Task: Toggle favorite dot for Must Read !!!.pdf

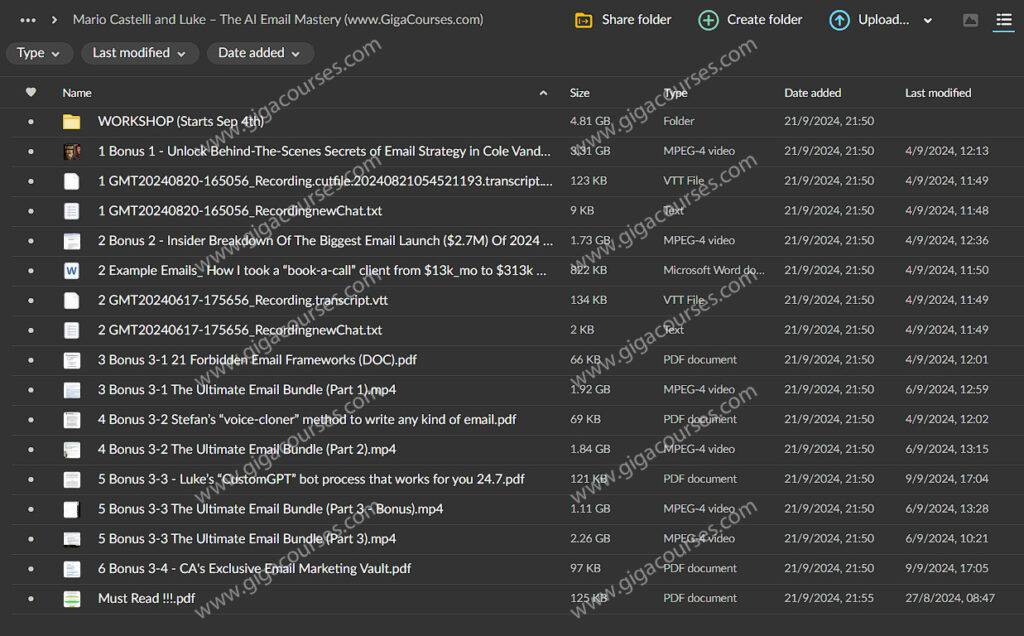Action: 31,599
